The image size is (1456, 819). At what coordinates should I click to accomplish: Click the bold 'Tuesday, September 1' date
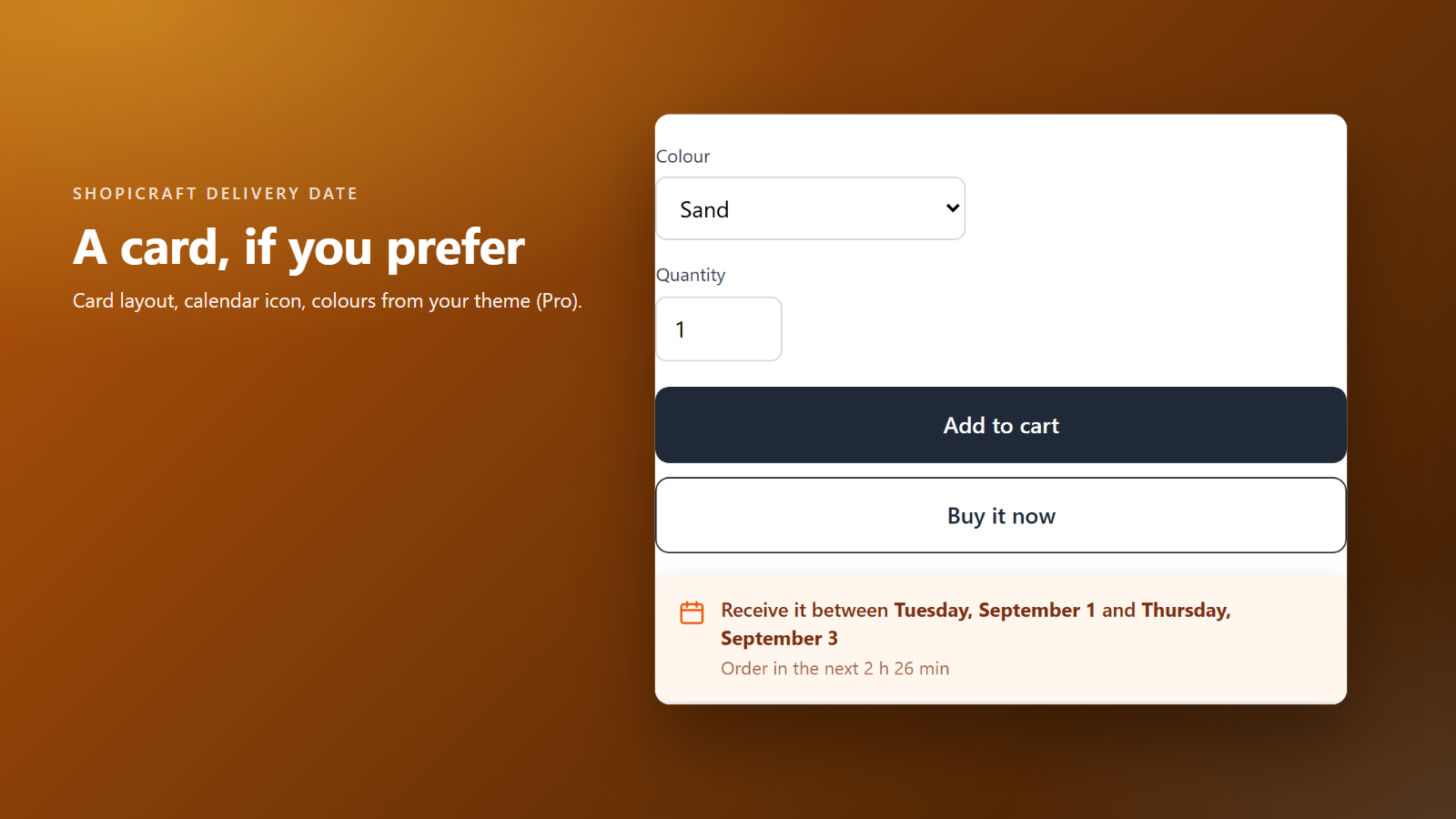[995, 610]
